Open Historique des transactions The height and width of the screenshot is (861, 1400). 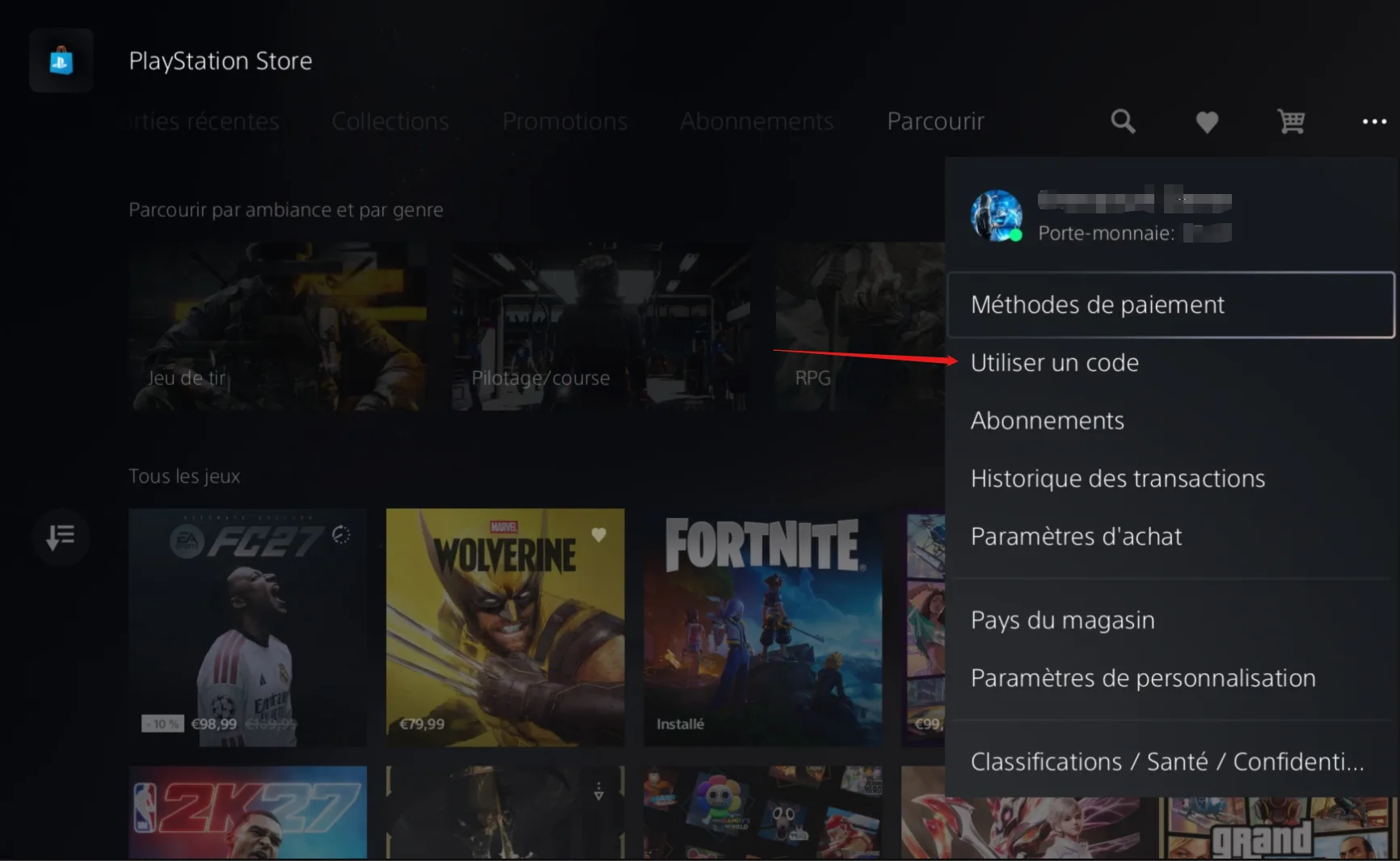tap(1170, 479)
